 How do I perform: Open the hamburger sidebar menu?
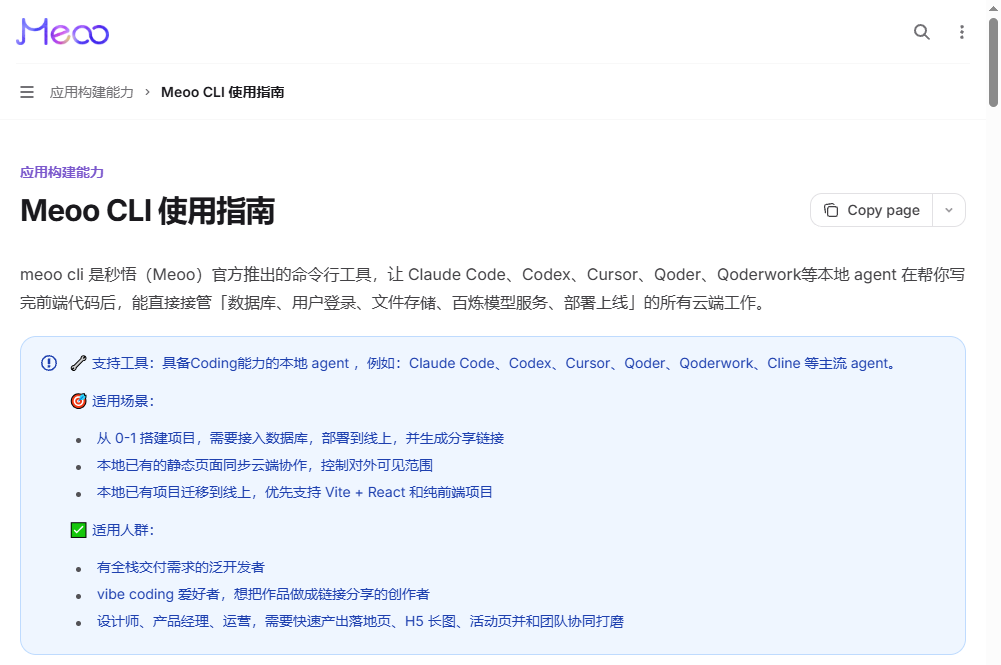[x=27, y=92]
